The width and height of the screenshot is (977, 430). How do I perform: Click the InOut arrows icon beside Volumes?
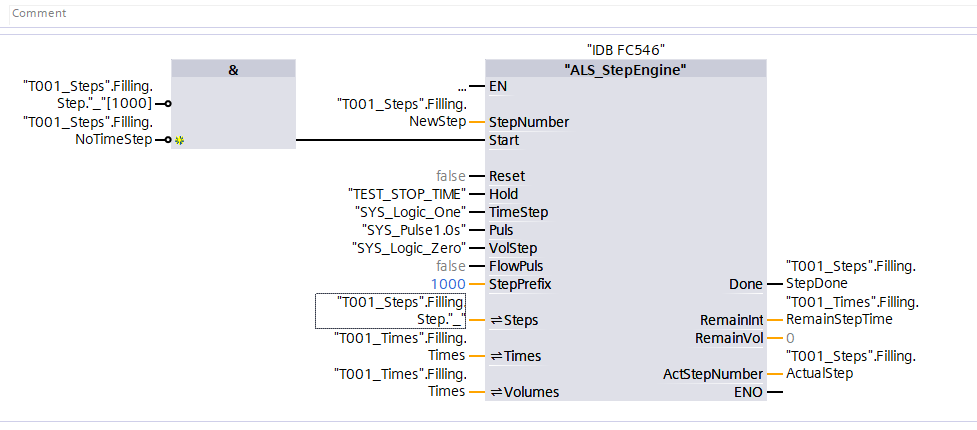tap(495, 392)
